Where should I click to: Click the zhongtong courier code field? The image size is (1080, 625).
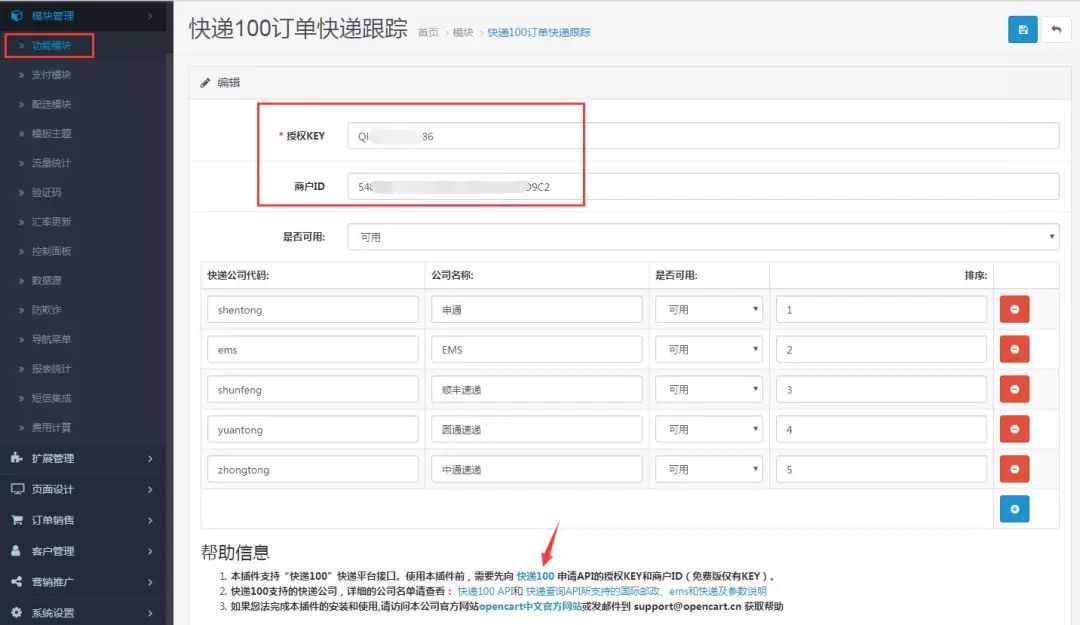tap(313, 469)
